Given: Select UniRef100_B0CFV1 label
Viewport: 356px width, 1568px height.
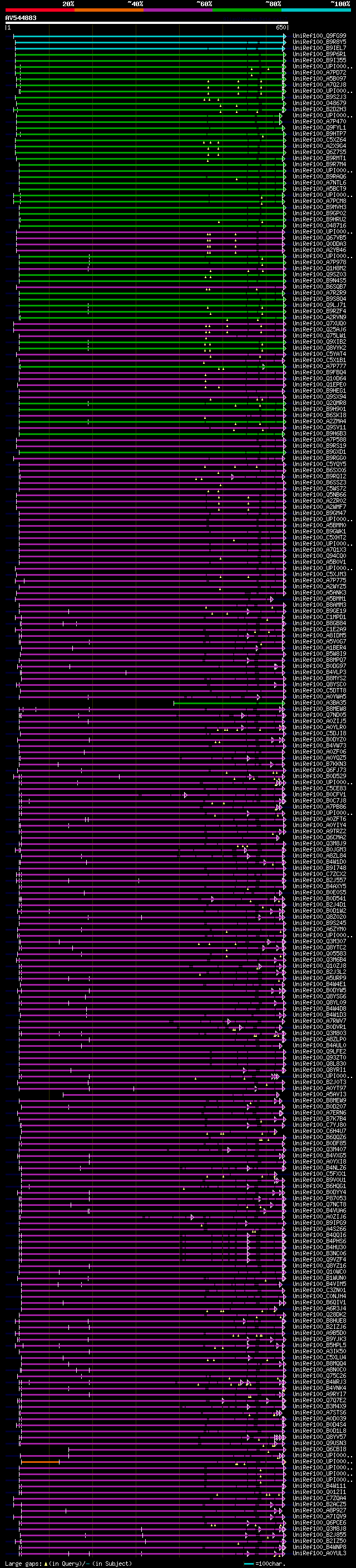Looking at the screenshot, I should [x=319, y=795].
